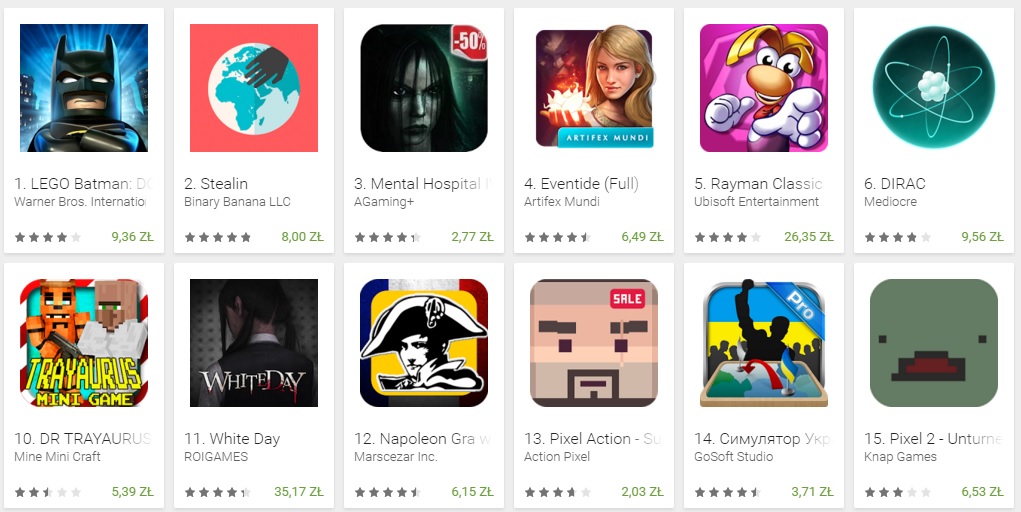
Task: Buy White Day for 35,17 ZŁ
Action: pos(299,492)
